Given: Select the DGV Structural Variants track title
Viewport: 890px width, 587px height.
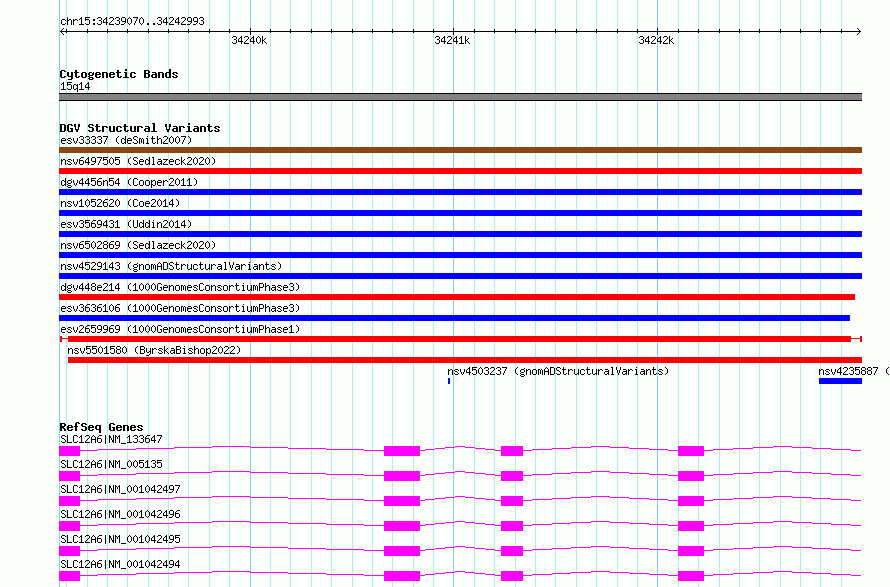Looking at the screenshot, I should [x=140, y=128].
